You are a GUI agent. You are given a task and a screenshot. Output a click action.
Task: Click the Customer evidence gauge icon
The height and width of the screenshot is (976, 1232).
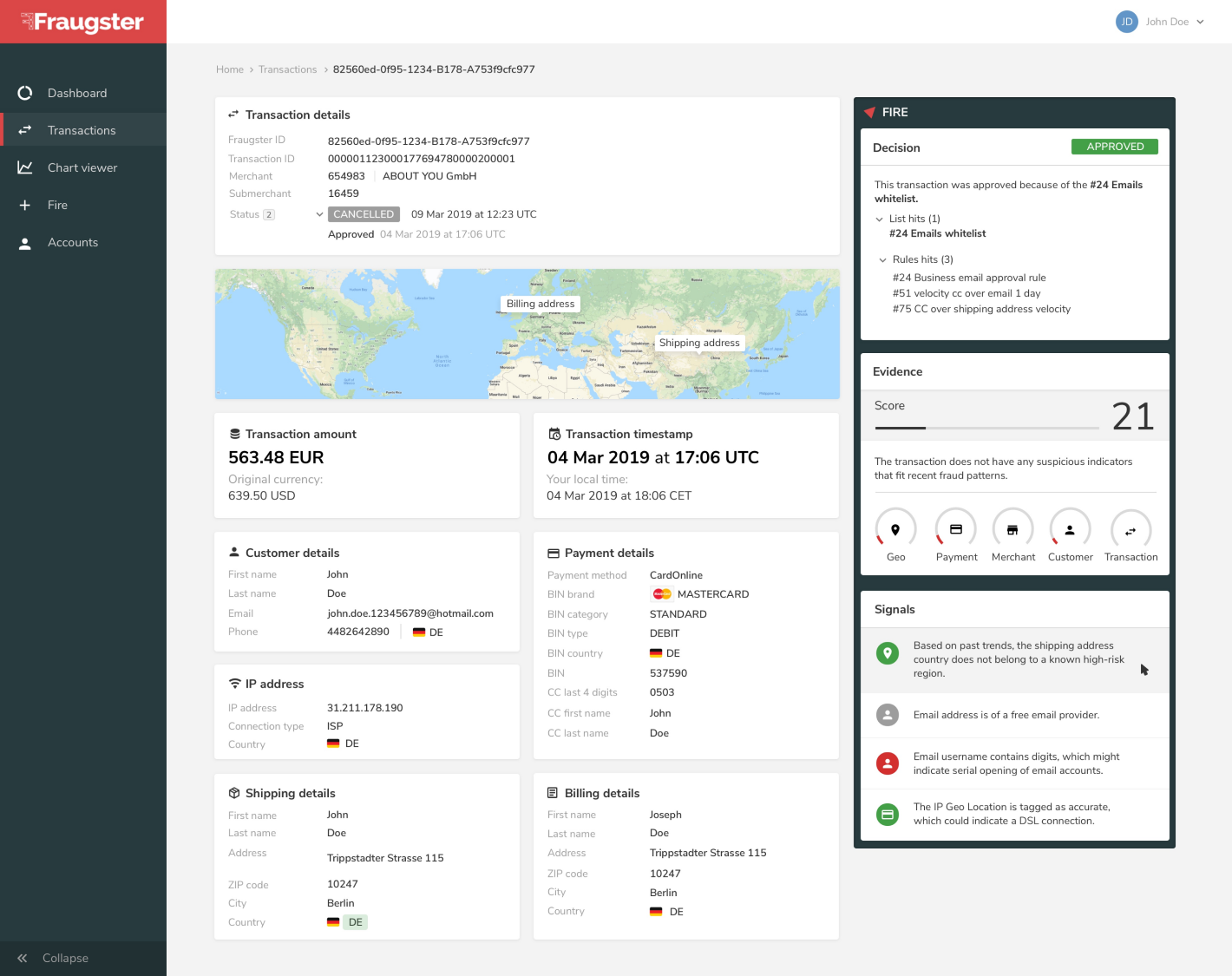tap(1070, 529)
